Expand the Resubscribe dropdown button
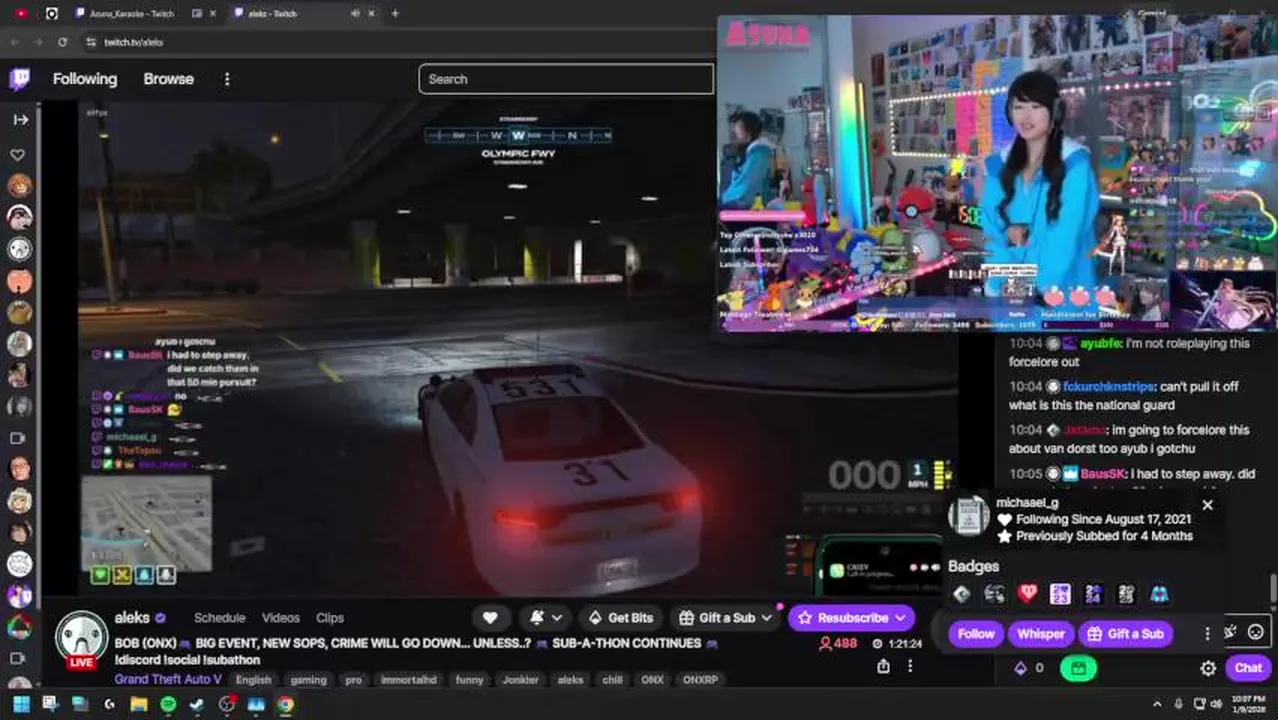 851,618
